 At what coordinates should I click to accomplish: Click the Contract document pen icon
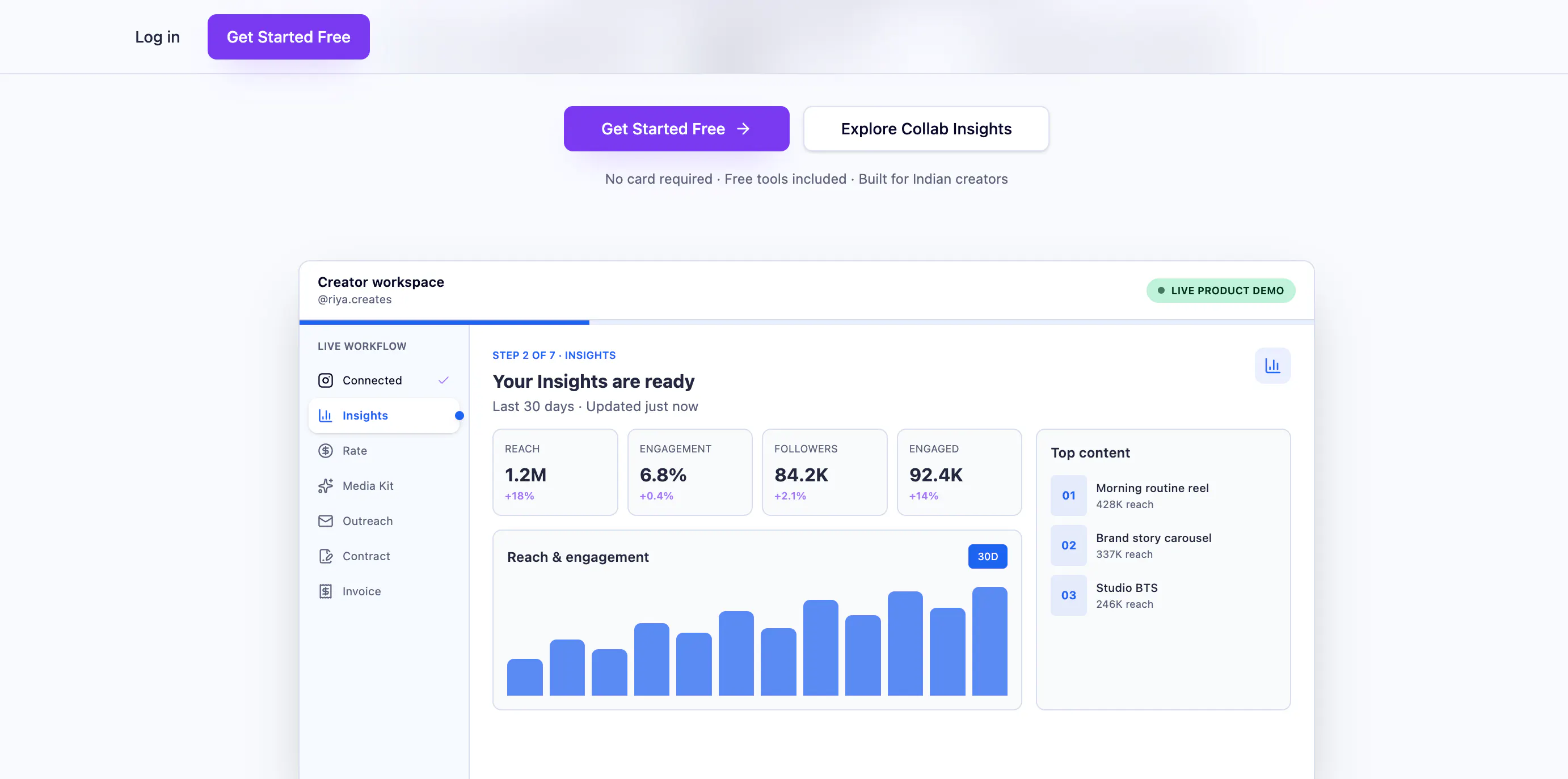(326, 556)
